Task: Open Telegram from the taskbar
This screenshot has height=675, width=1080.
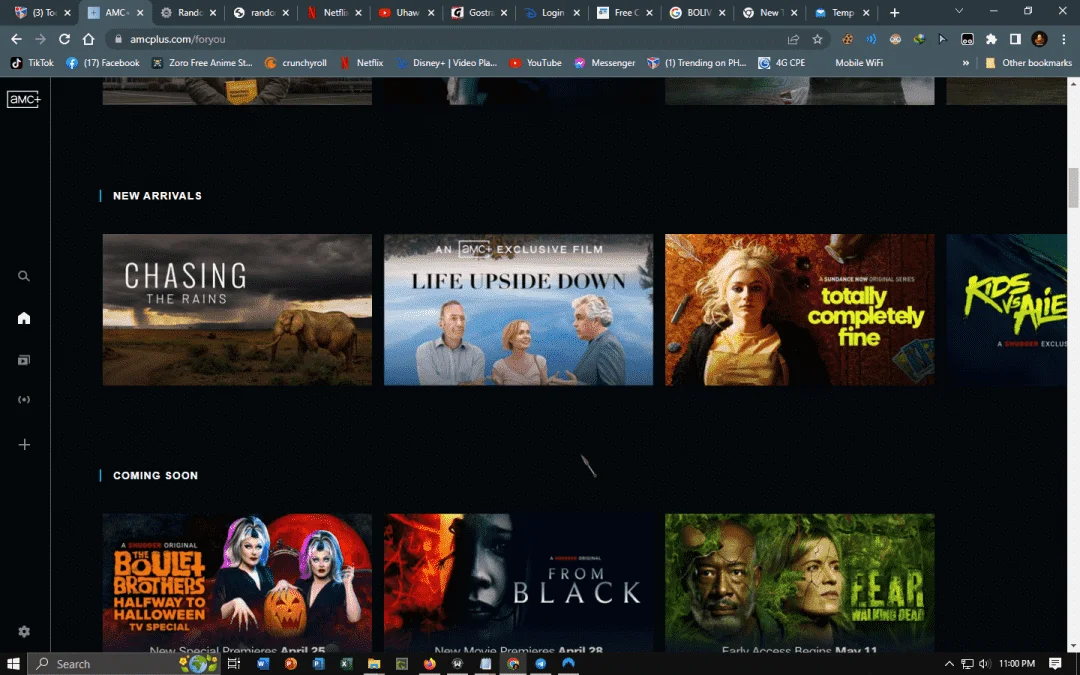Action: [x=541, y=663]
